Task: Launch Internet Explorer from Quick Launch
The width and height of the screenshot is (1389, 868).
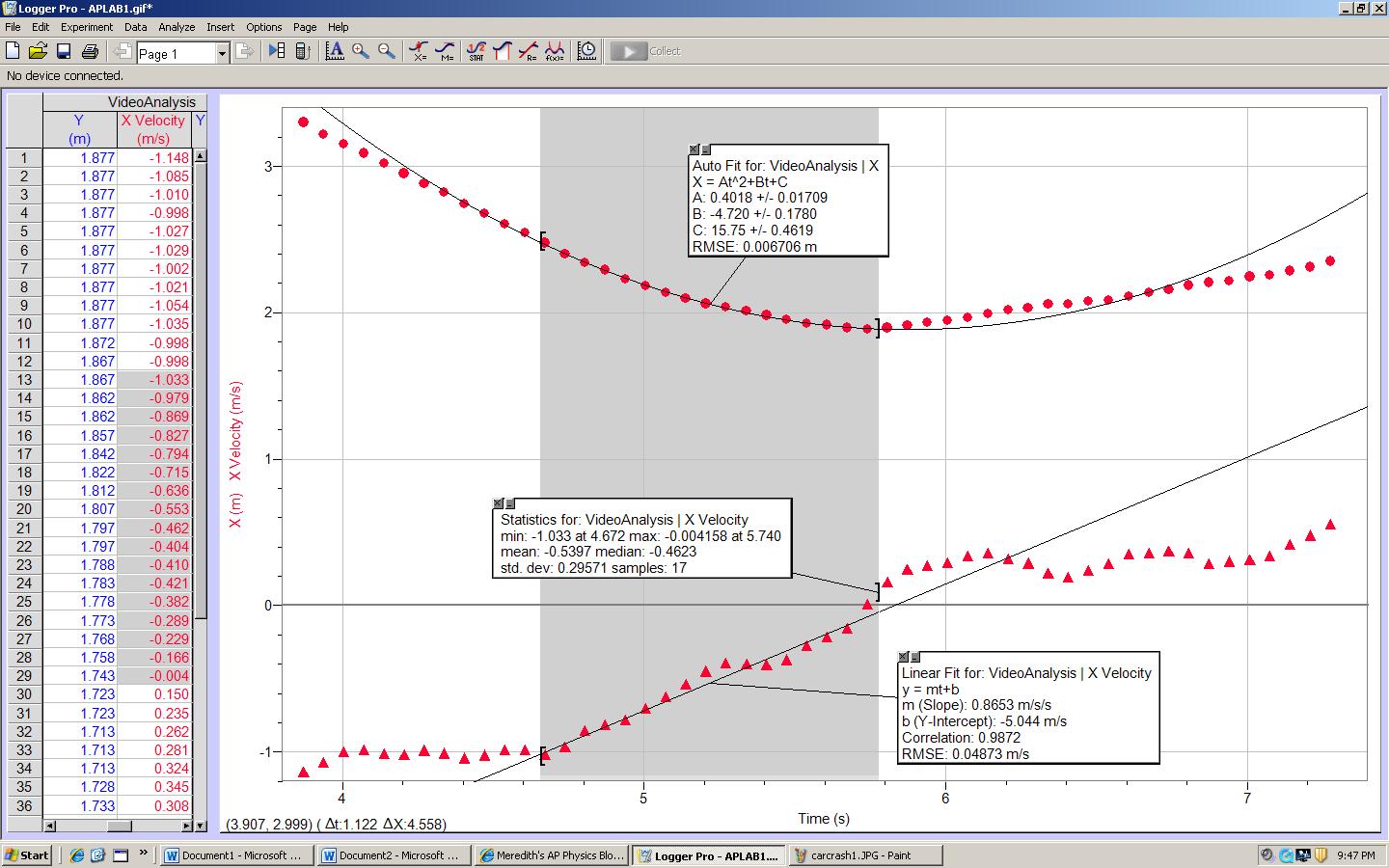Action: pyautogui.click(x=77, y=855)
